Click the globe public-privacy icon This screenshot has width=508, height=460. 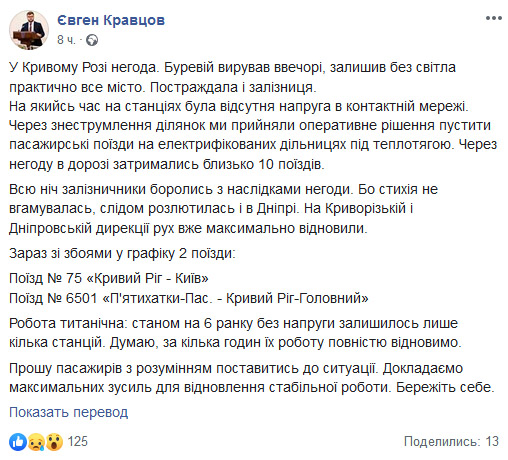click(92, 40)
